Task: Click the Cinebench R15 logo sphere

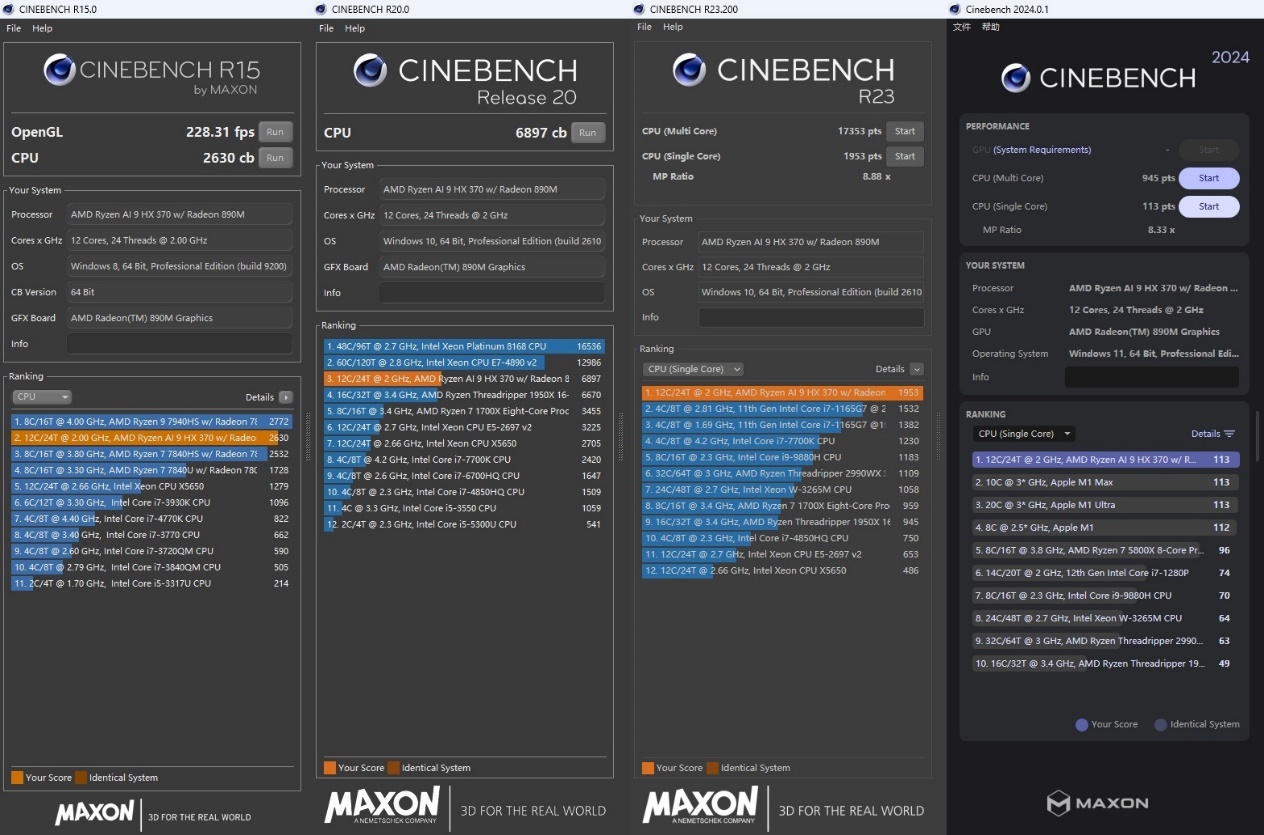Action: [59, 70]
